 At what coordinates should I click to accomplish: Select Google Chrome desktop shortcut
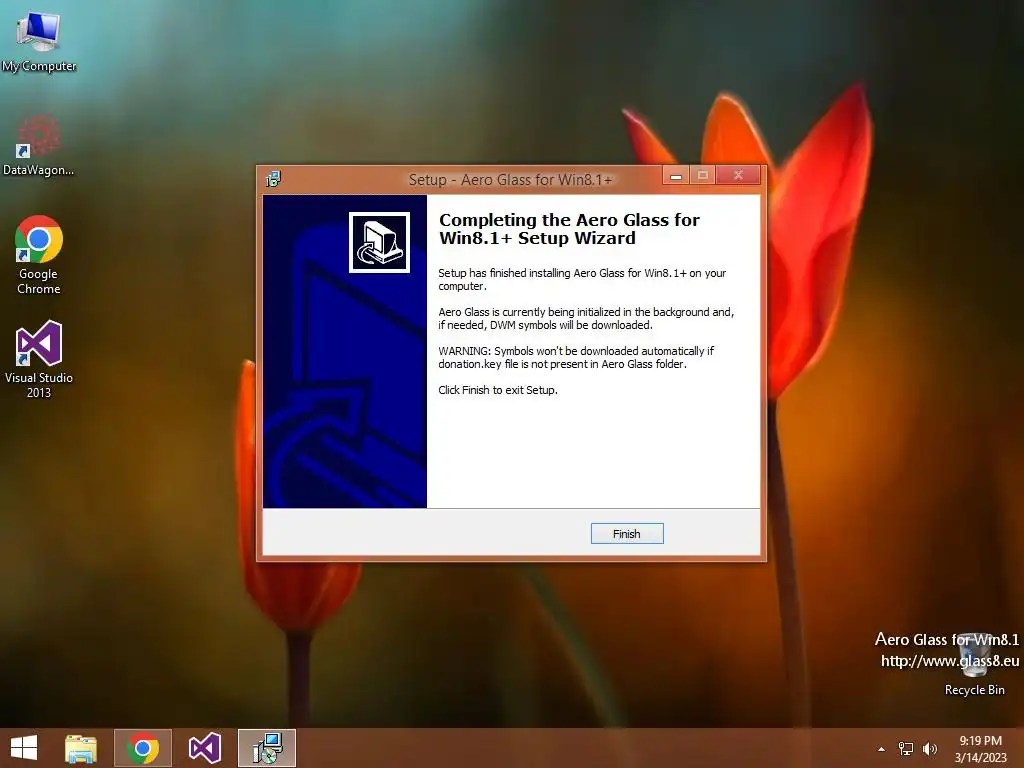click(x=39, y=255)
